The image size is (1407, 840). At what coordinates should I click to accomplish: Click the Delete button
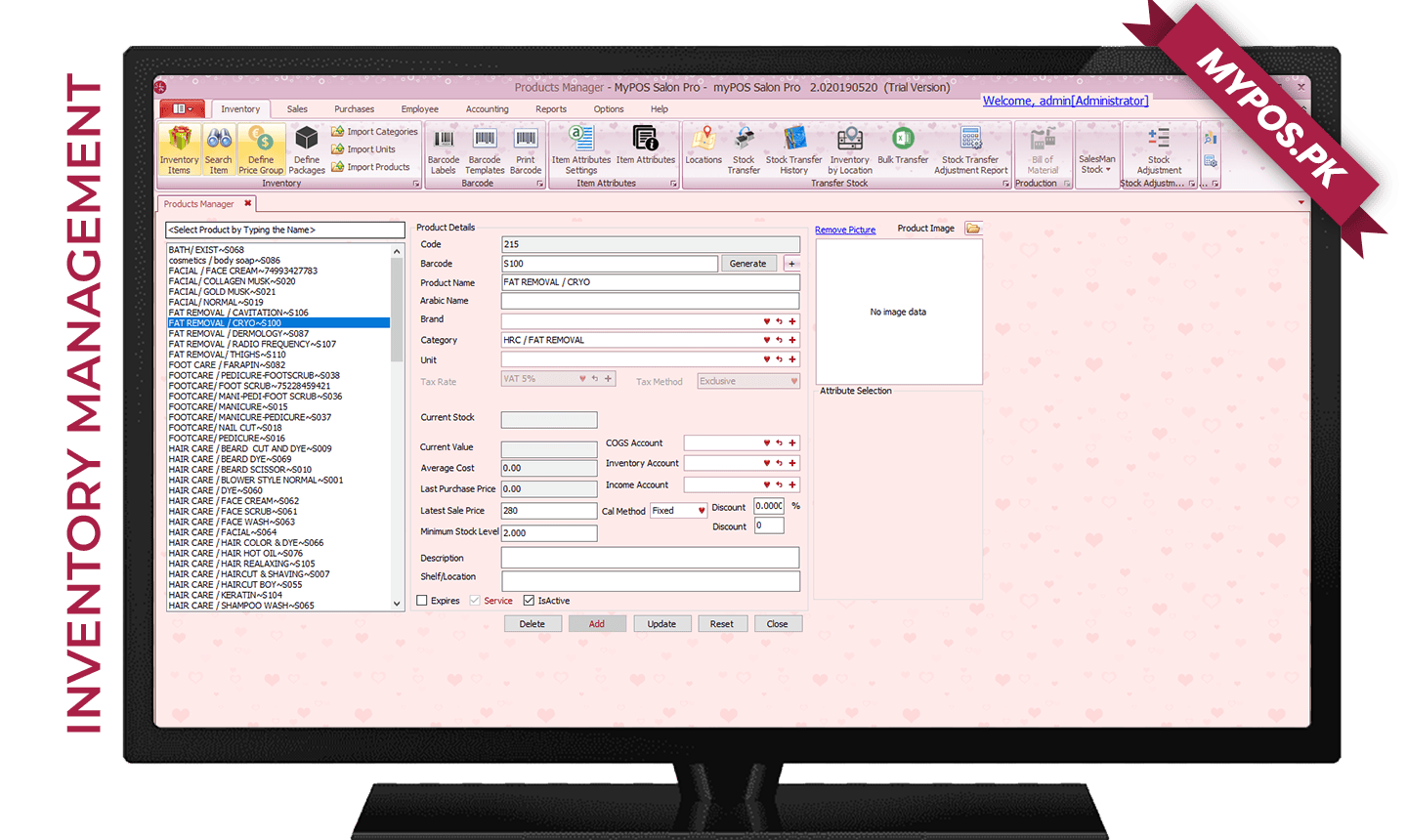click(x=533, y=624)
